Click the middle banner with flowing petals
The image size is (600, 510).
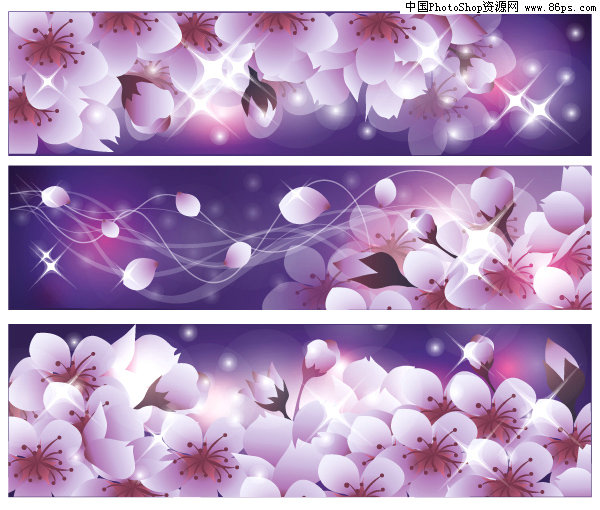[300, 238]
